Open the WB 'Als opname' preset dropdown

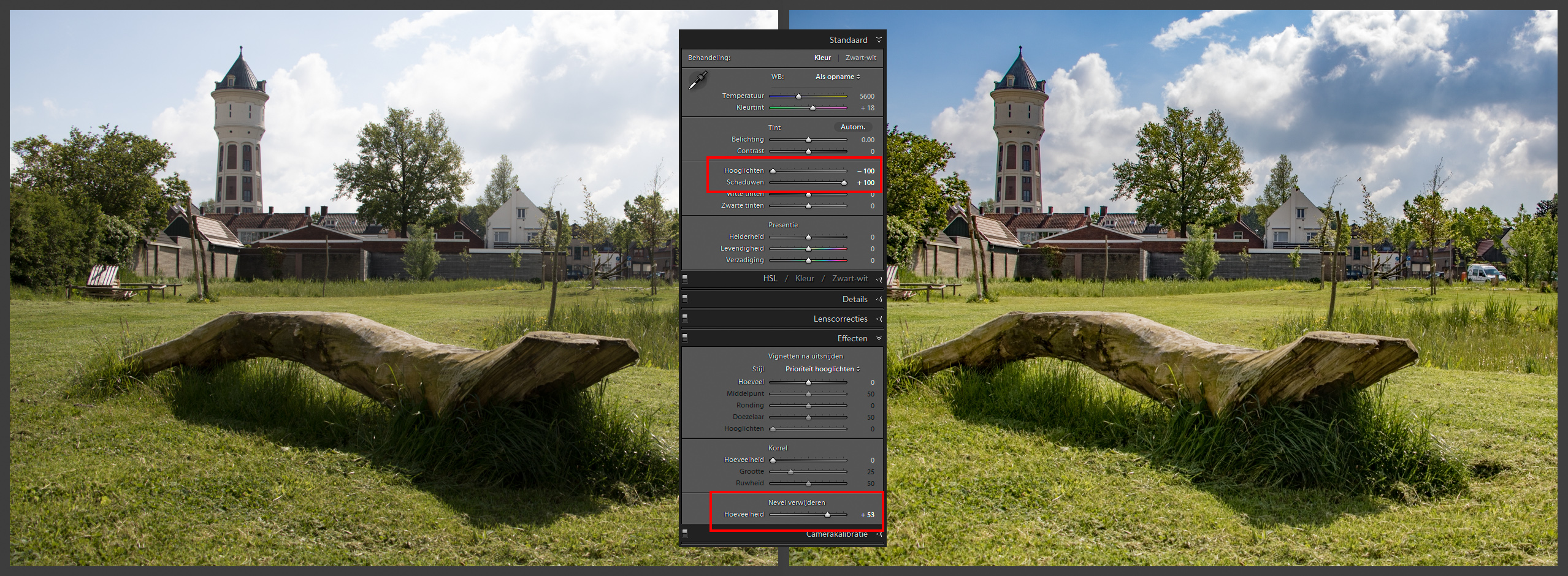click(x=837, y=77)
